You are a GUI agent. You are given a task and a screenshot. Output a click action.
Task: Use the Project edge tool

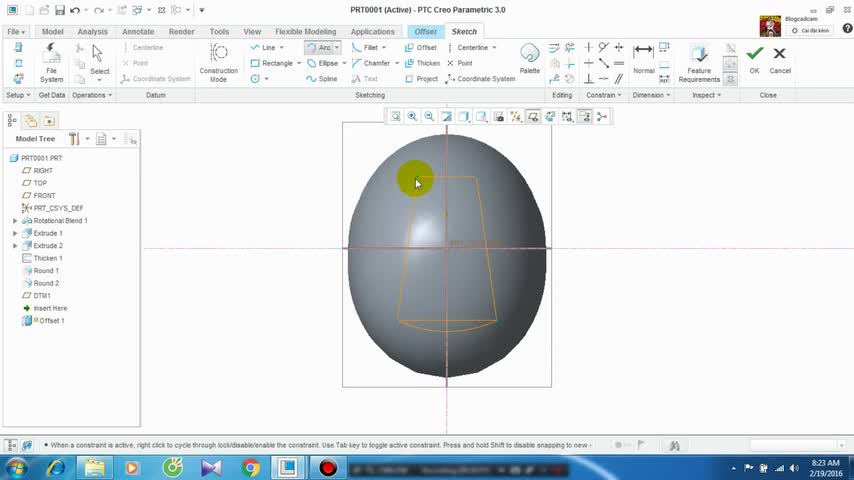click(422, 79)
